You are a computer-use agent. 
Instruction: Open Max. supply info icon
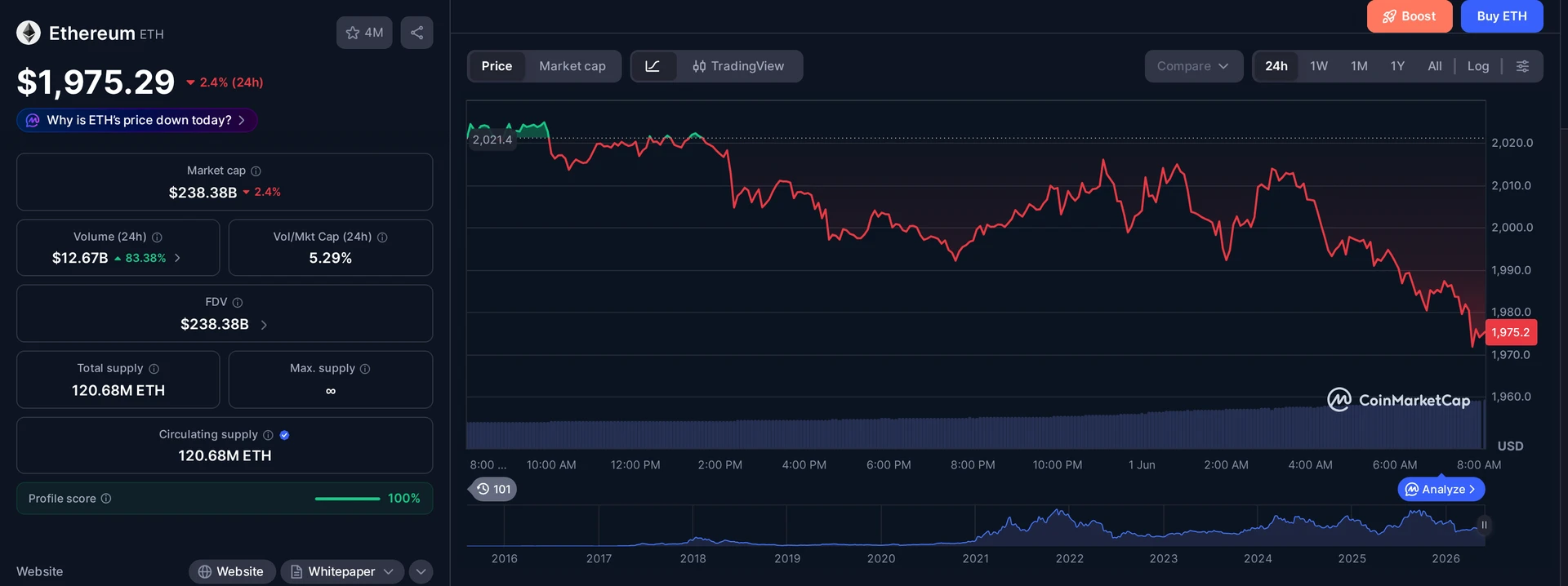[365, 369]
